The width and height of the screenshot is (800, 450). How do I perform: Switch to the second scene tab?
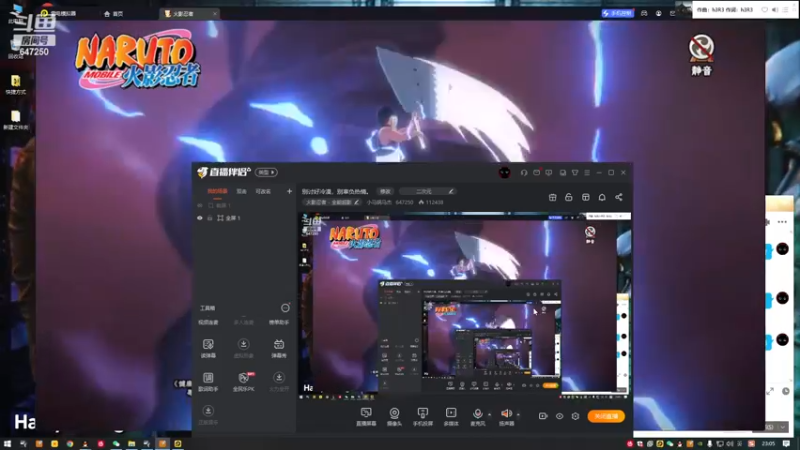pos(241,191)
